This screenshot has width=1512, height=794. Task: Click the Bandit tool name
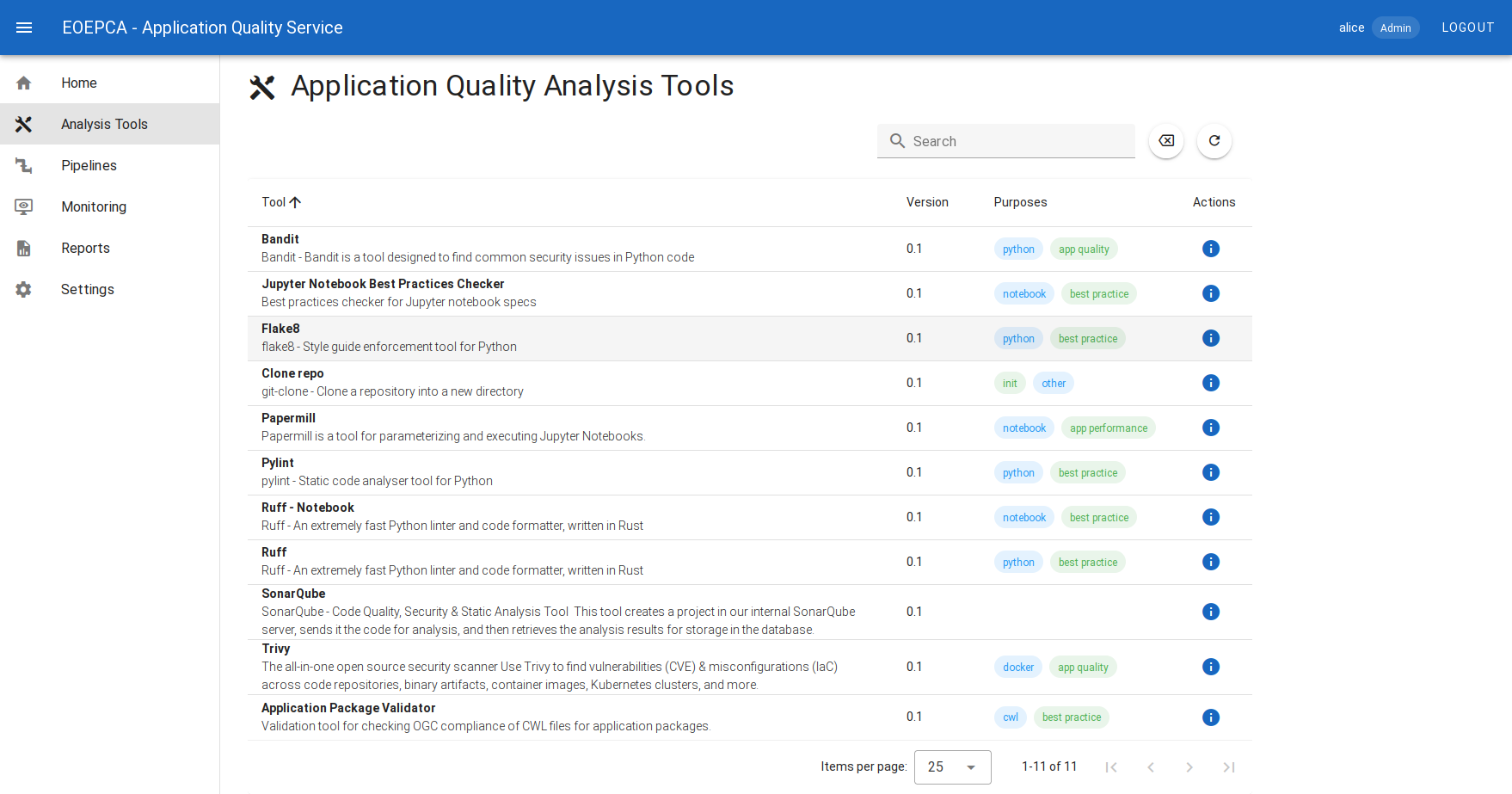pos(280,239)
